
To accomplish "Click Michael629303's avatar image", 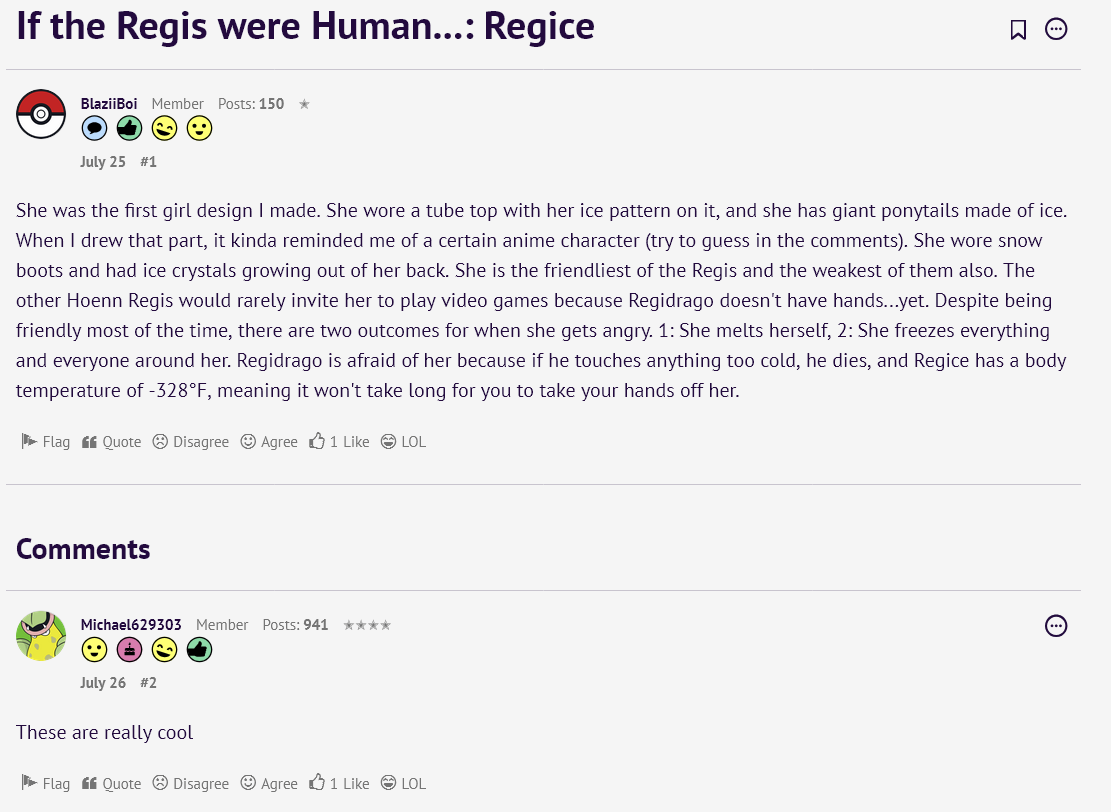I will click(41, 636).
